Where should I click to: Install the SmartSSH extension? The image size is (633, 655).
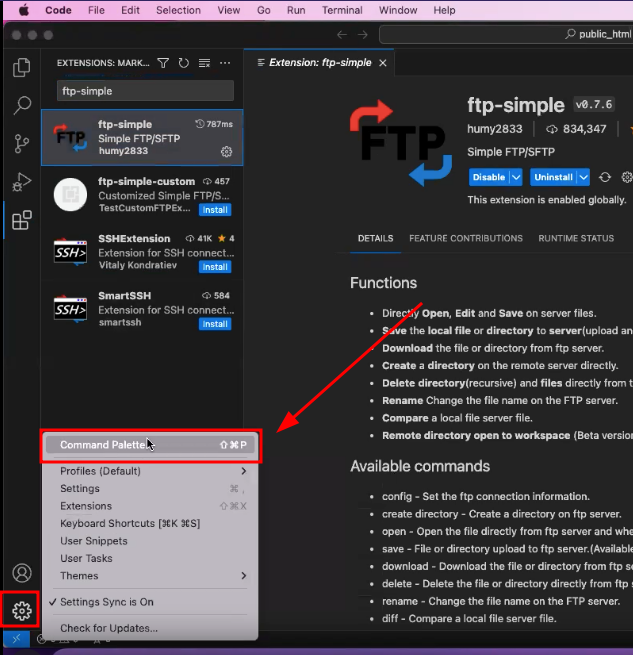tap(215, 324)
